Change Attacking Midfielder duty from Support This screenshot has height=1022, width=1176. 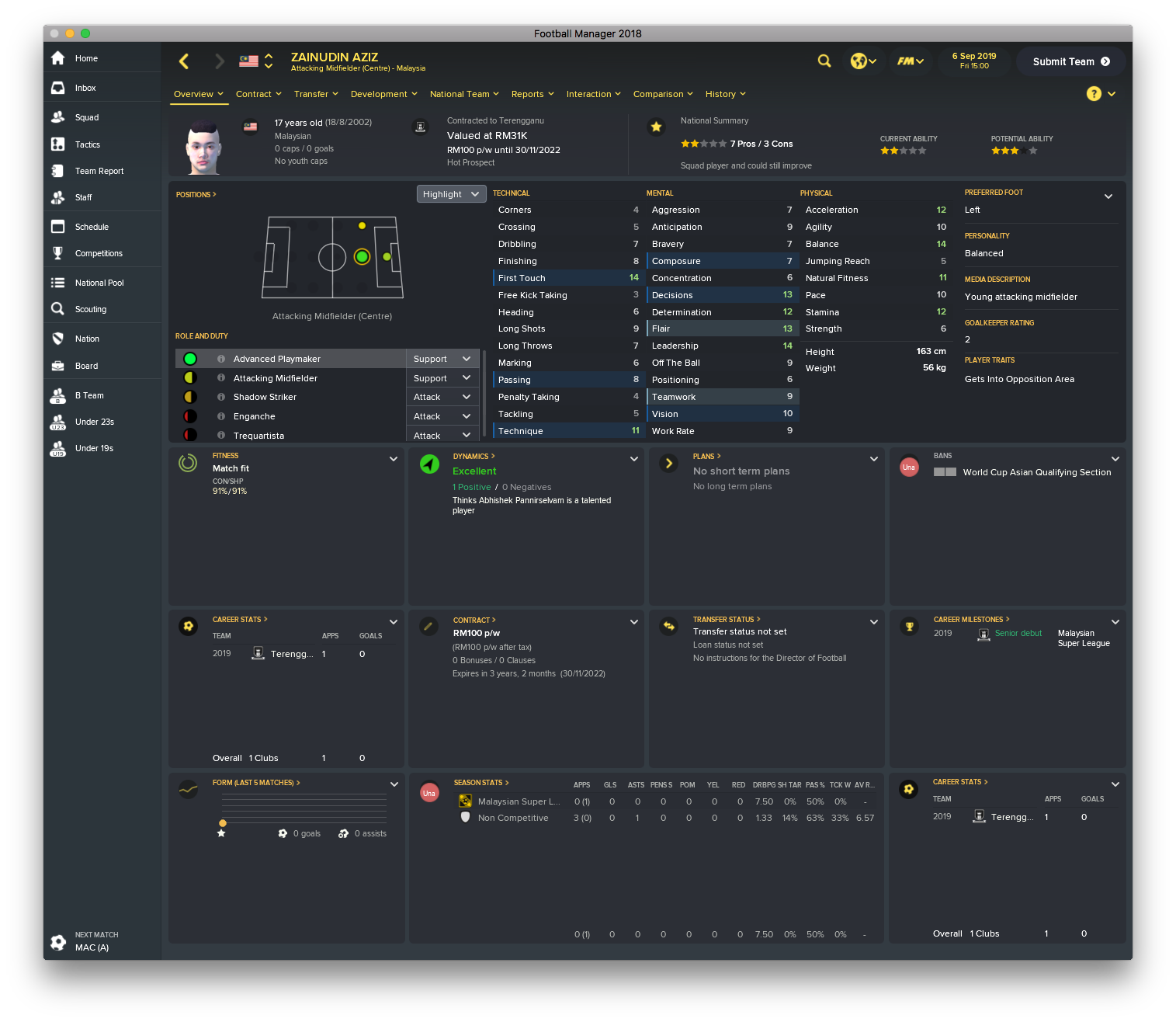point(442,378)
